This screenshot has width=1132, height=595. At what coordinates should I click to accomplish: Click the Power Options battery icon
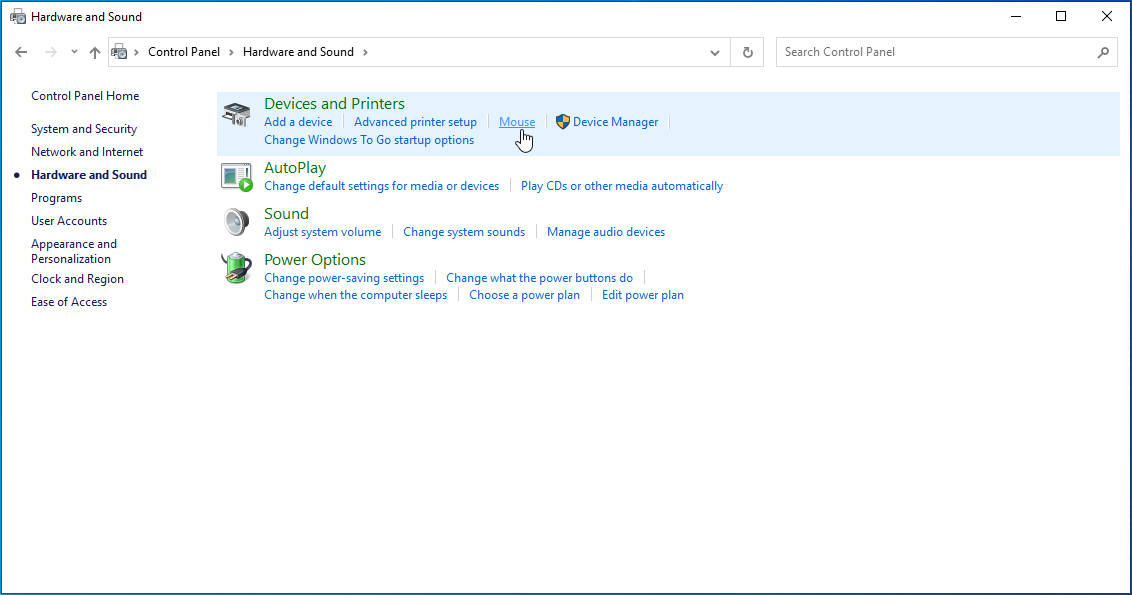236,268
